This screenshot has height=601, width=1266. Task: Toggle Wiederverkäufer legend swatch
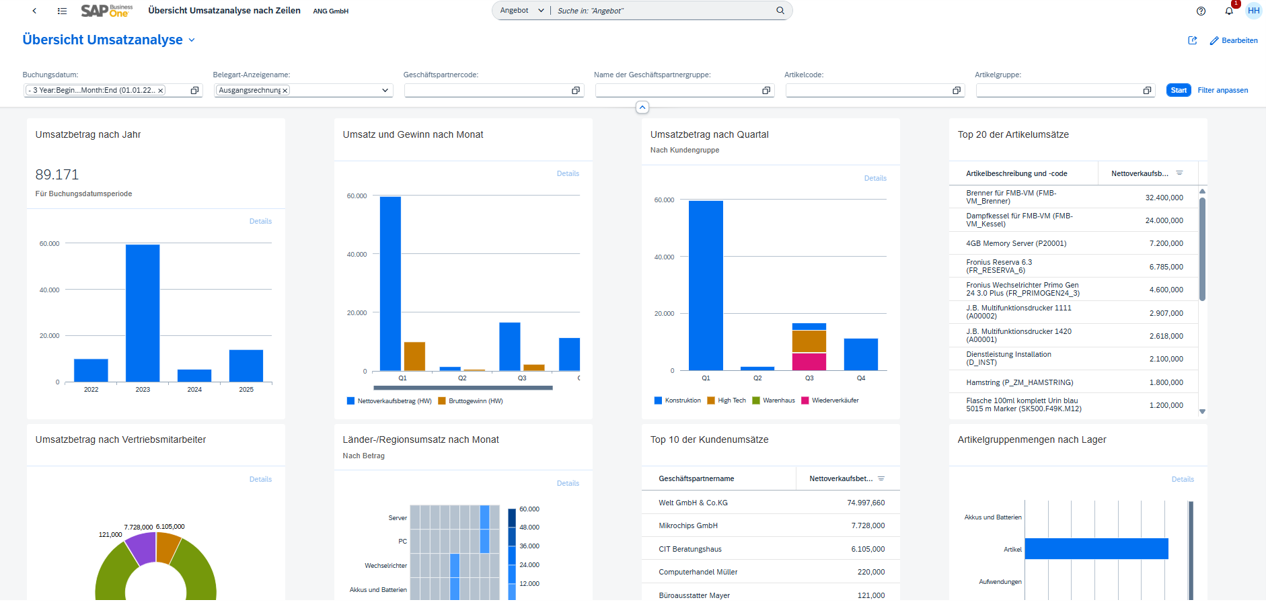click(804, 401)
